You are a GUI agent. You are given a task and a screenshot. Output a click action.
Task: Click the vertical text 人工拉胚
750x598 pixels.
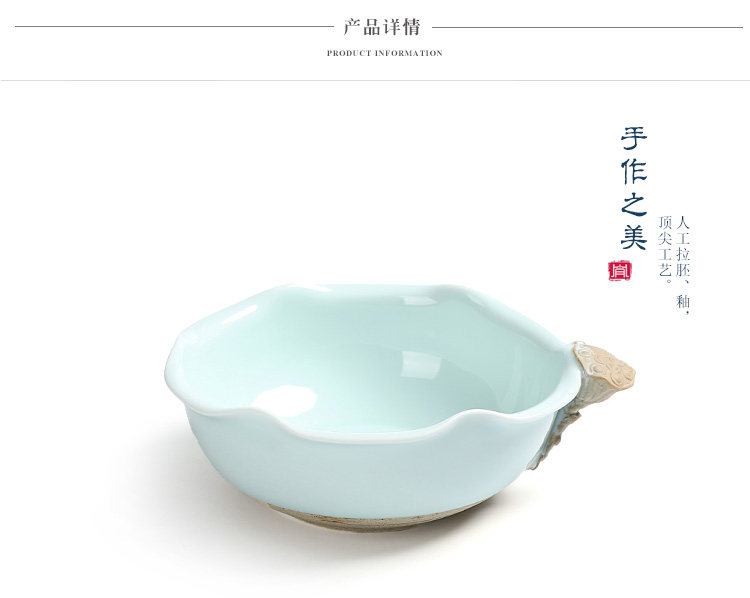pos(683,247)
